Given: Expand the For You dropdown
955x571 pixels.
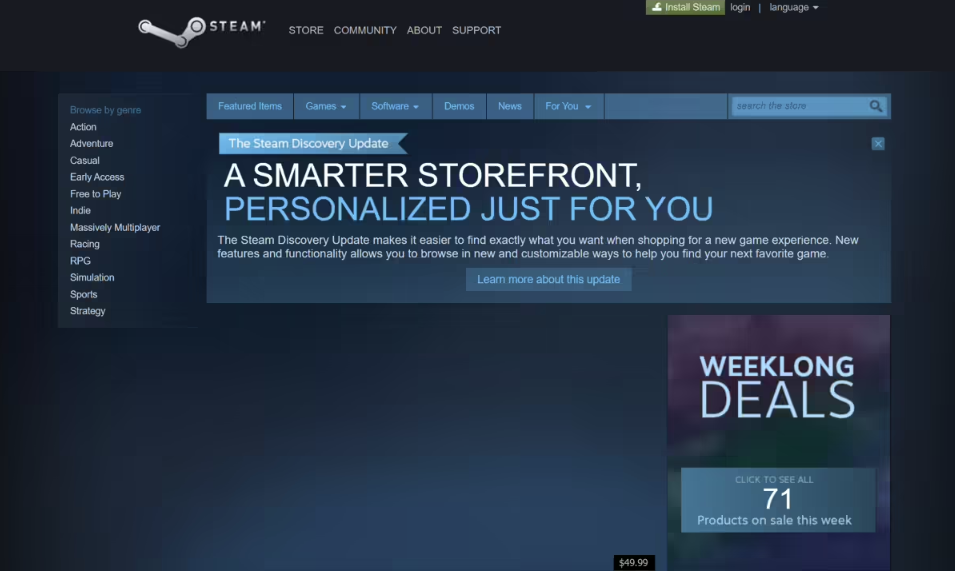Looking at the screenshot, I should pyautogui.click(x=568, y=107).
